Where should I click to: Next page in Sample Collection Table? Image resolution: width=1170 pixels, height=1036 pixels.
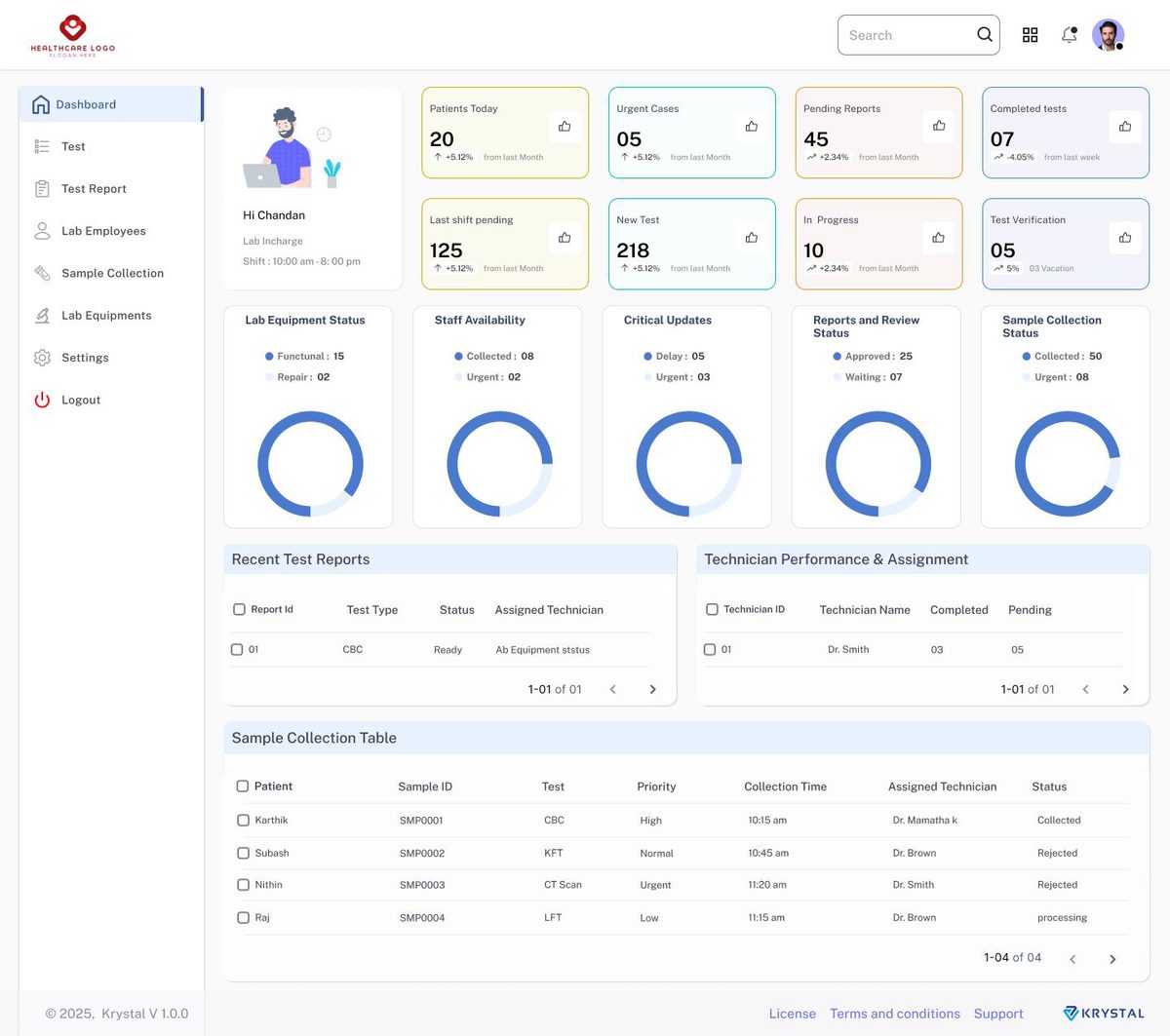tap(1112, 959)
